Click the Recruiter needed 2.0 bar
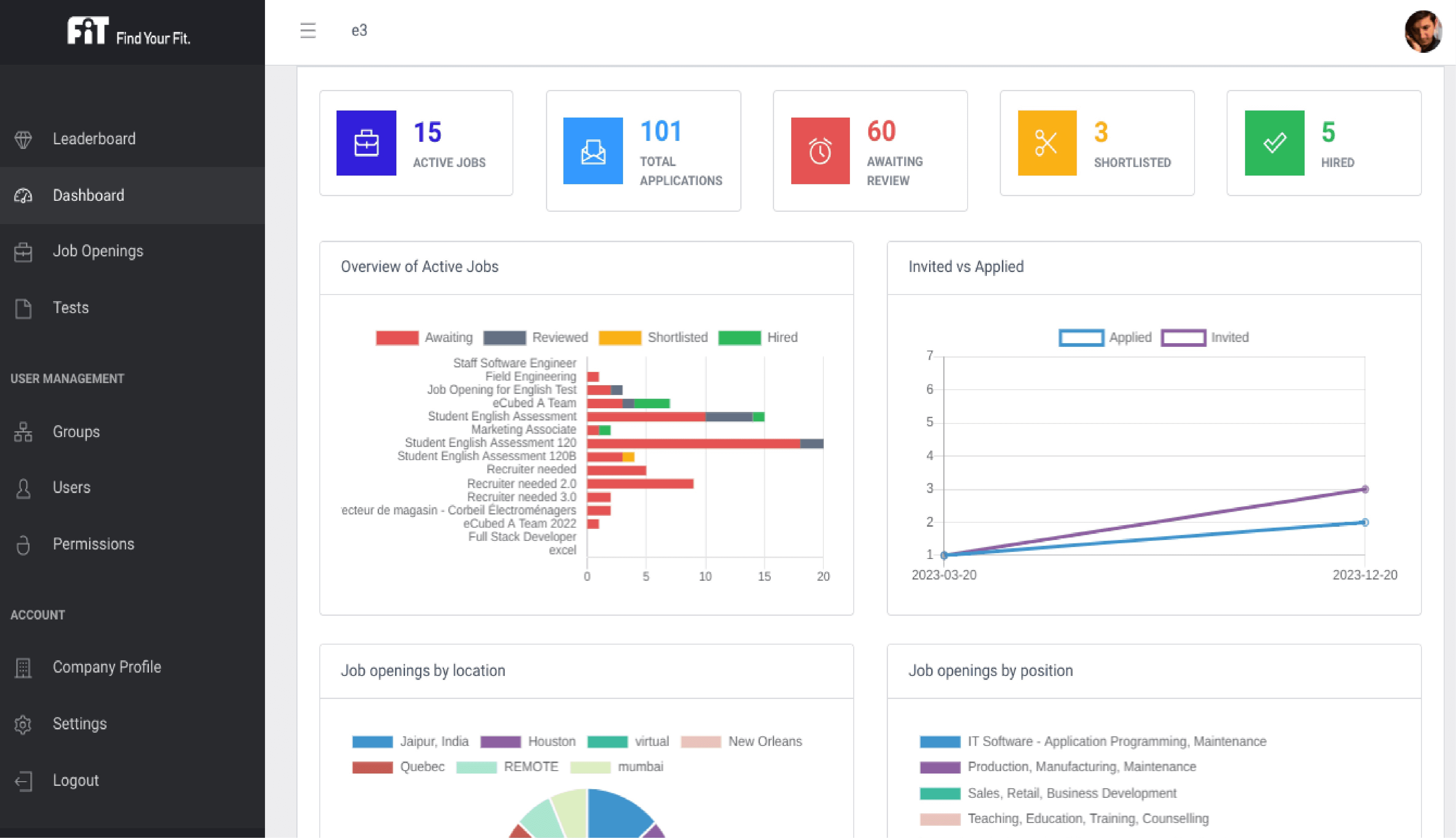1456x838 pixels. pyautogui.click(x=640, y=483)
